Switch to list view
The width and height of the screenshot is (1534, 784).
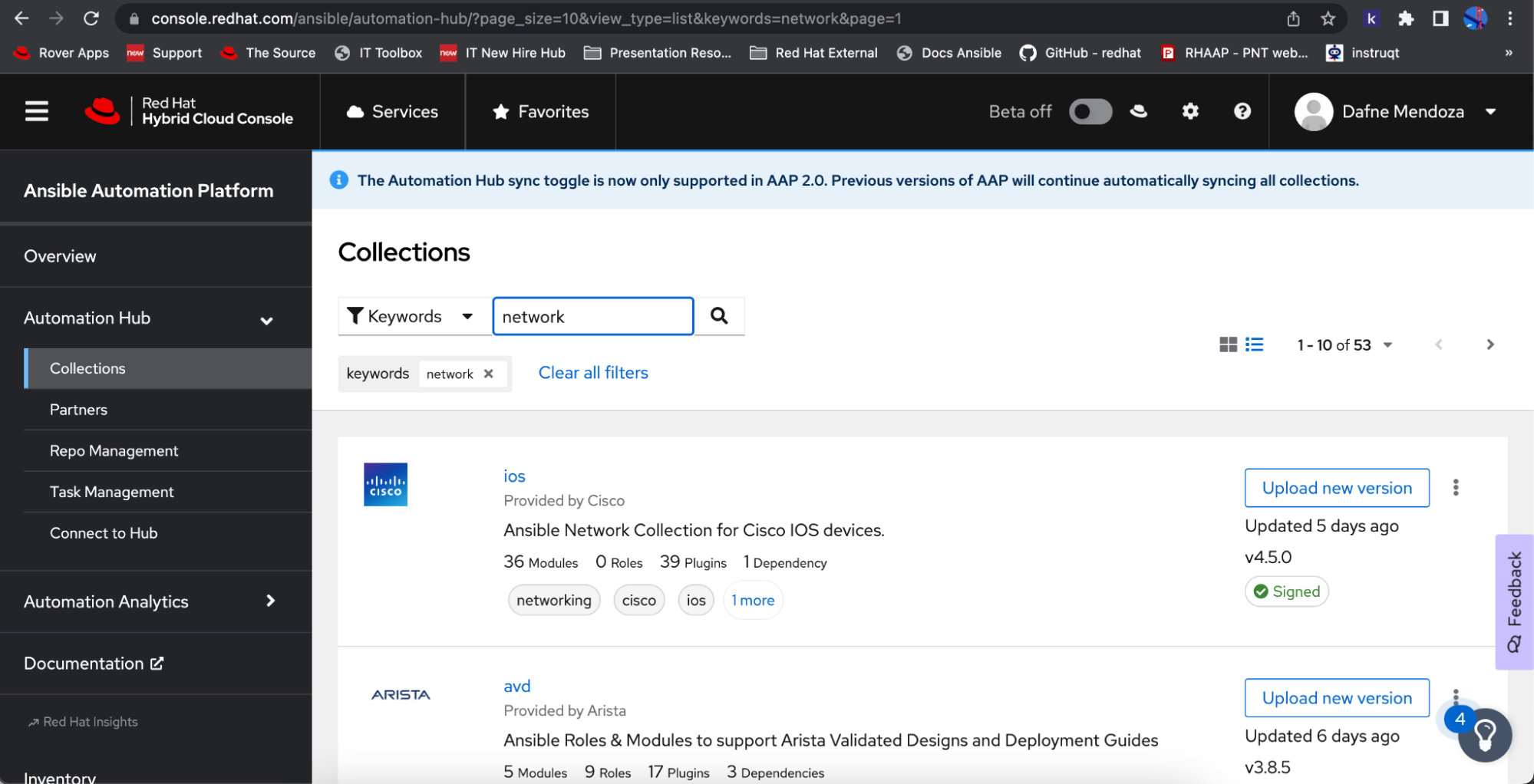pos(1254,344)
